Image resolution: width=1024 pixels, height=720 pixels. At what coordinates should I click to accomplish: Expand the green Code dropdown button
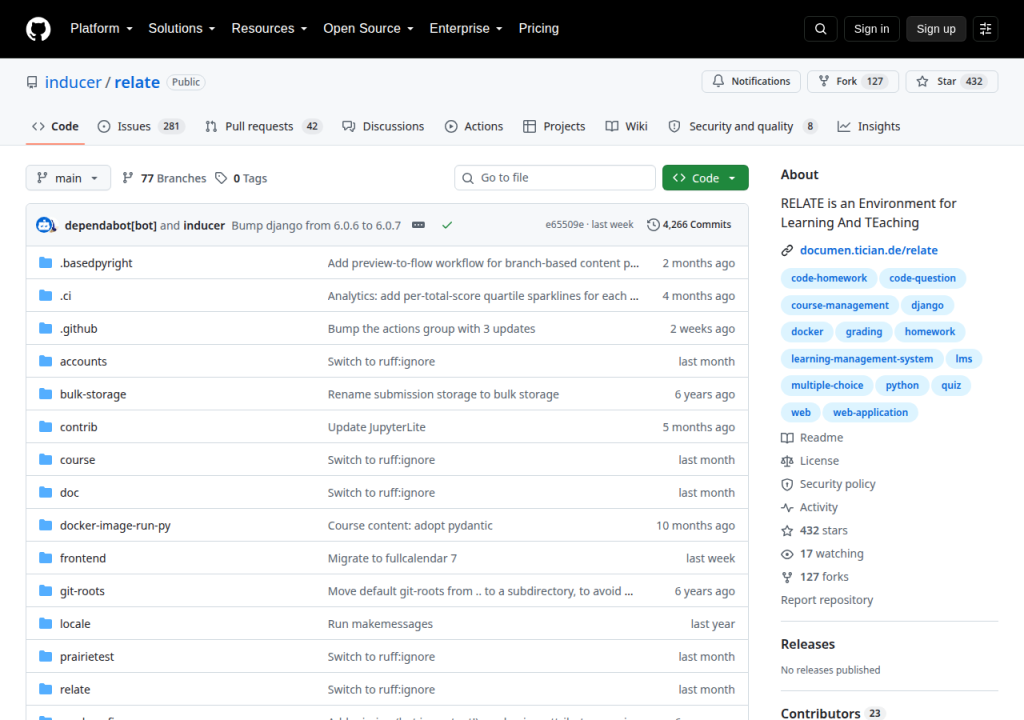705,178
